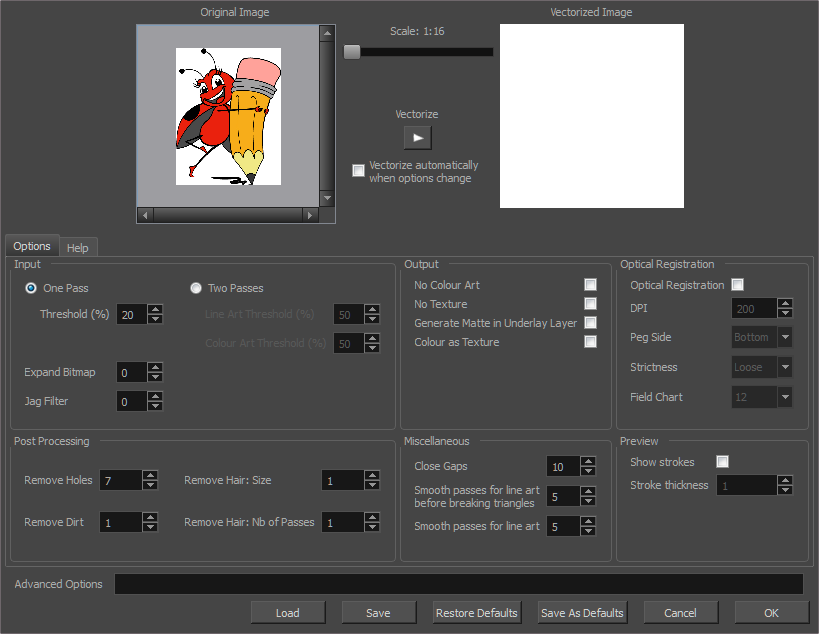The width and height of the screenshot is (829, 644).
Task: Click the Restore Defaults button
Action: [477, 613]
